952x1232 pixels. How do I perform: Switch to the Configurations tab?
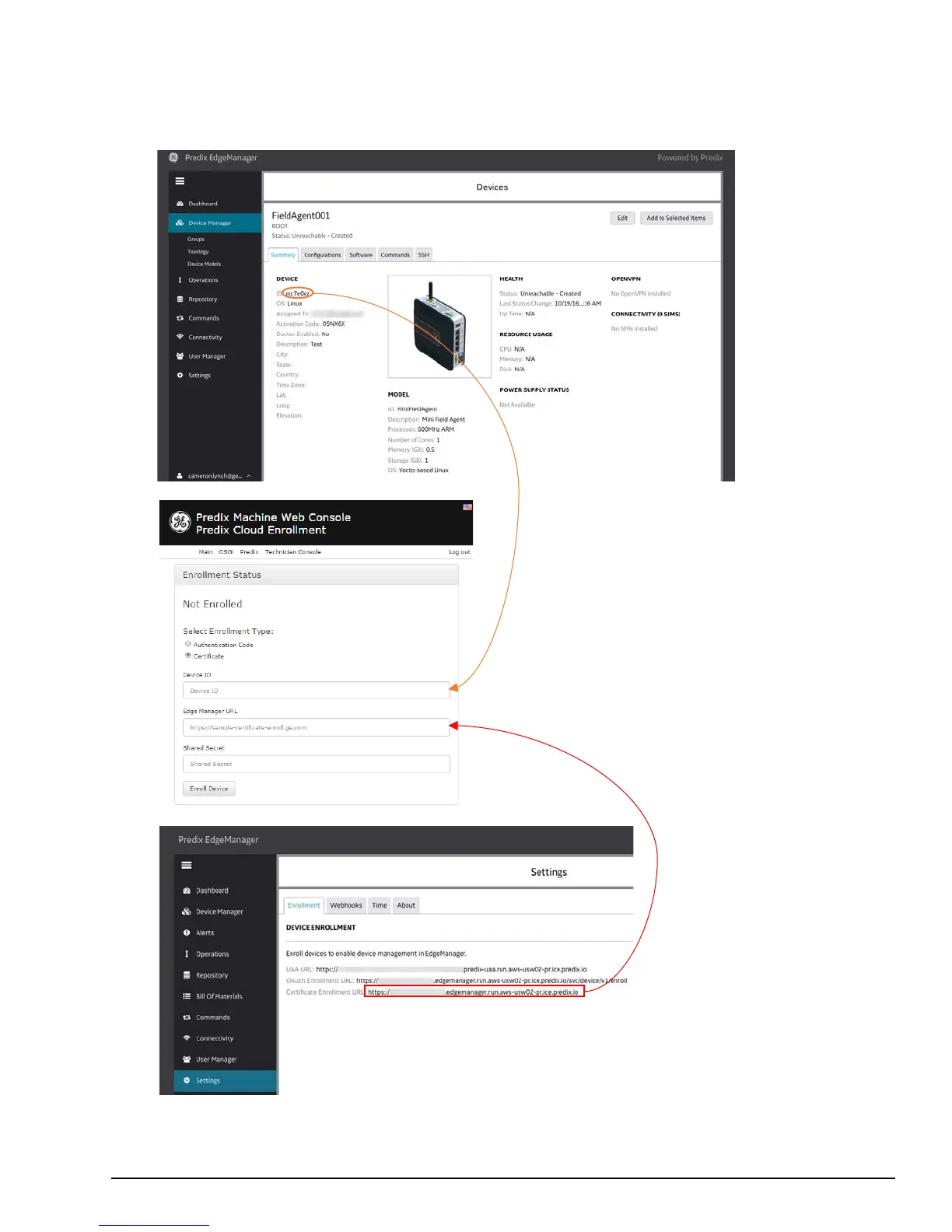tap(322, 254)
